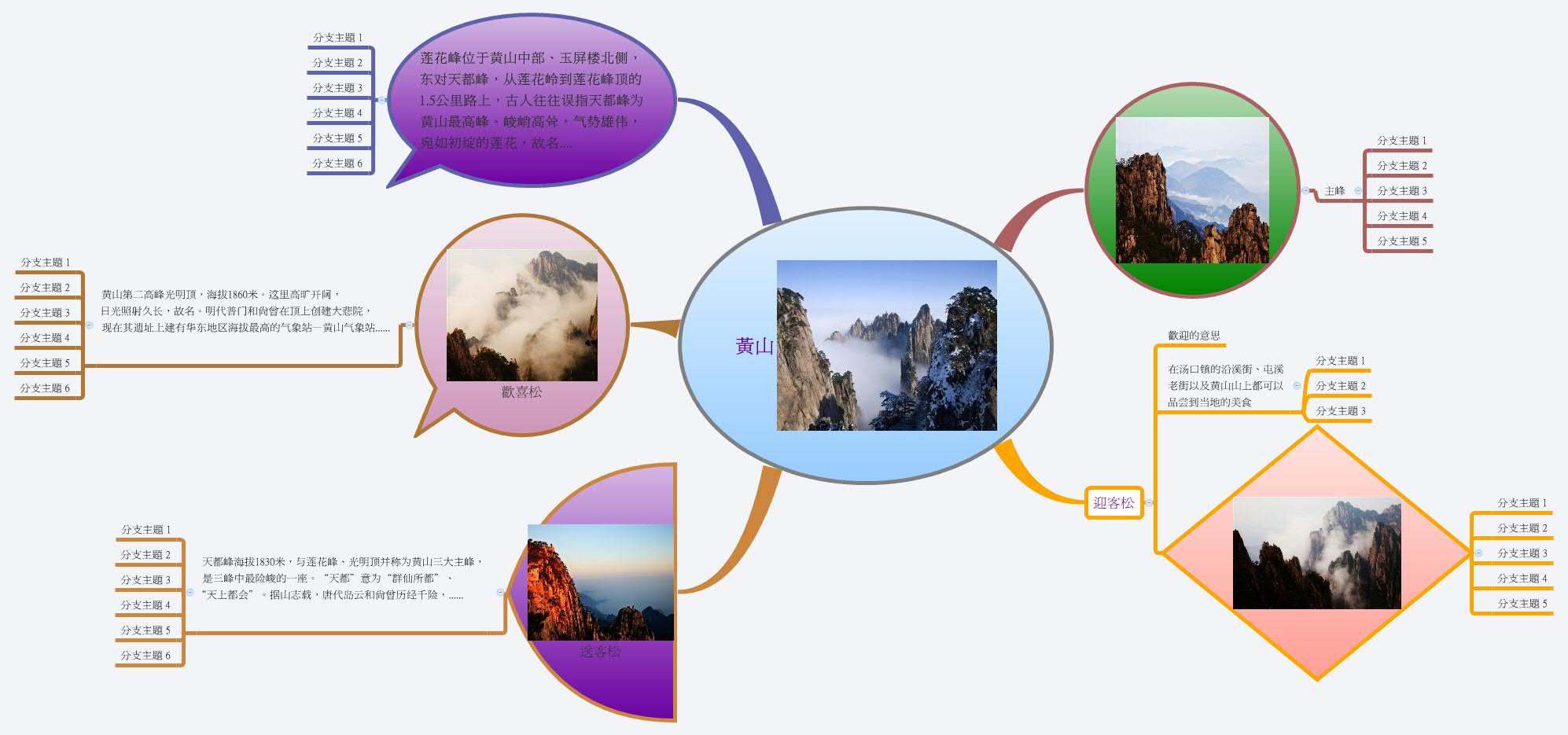Image resolution: width=1568 pixels, height=735 pixels.
Task: Collapse the 迎客松 branch using its minus button
Action: point(1149,503)
